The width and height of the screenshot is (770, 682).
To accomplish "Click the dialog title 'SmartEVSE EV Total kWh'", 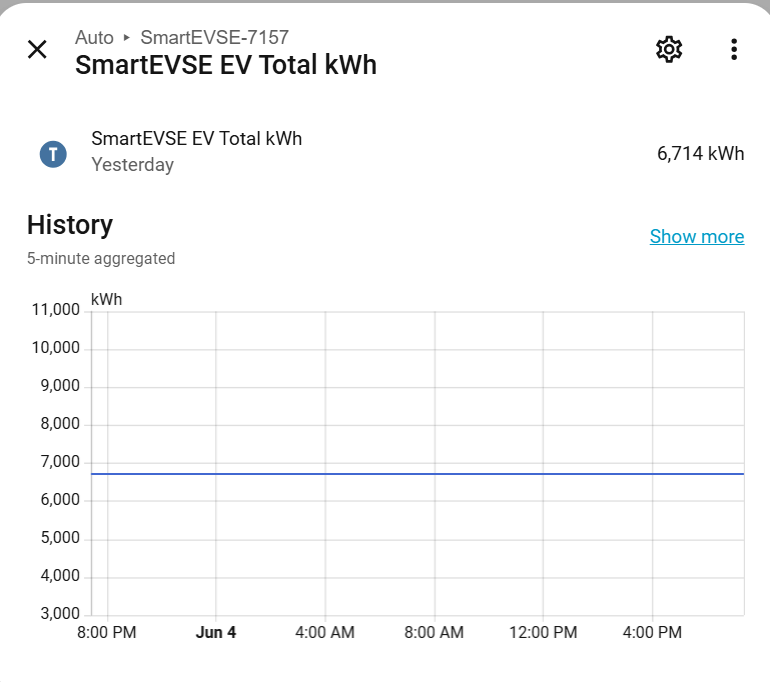I will 226,65.
